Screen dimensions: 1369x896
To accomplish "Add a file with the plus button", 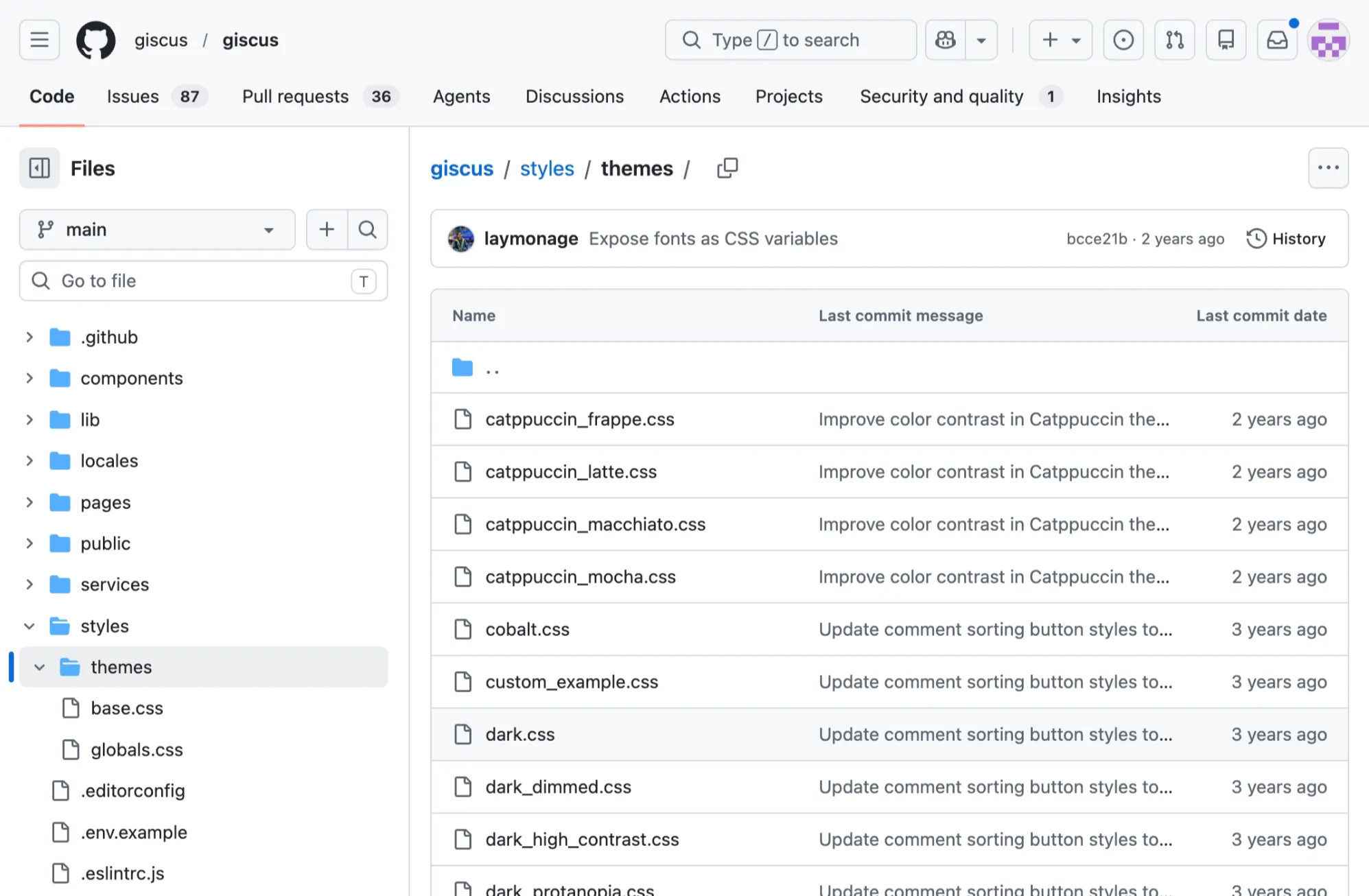I will coord(327,229).
